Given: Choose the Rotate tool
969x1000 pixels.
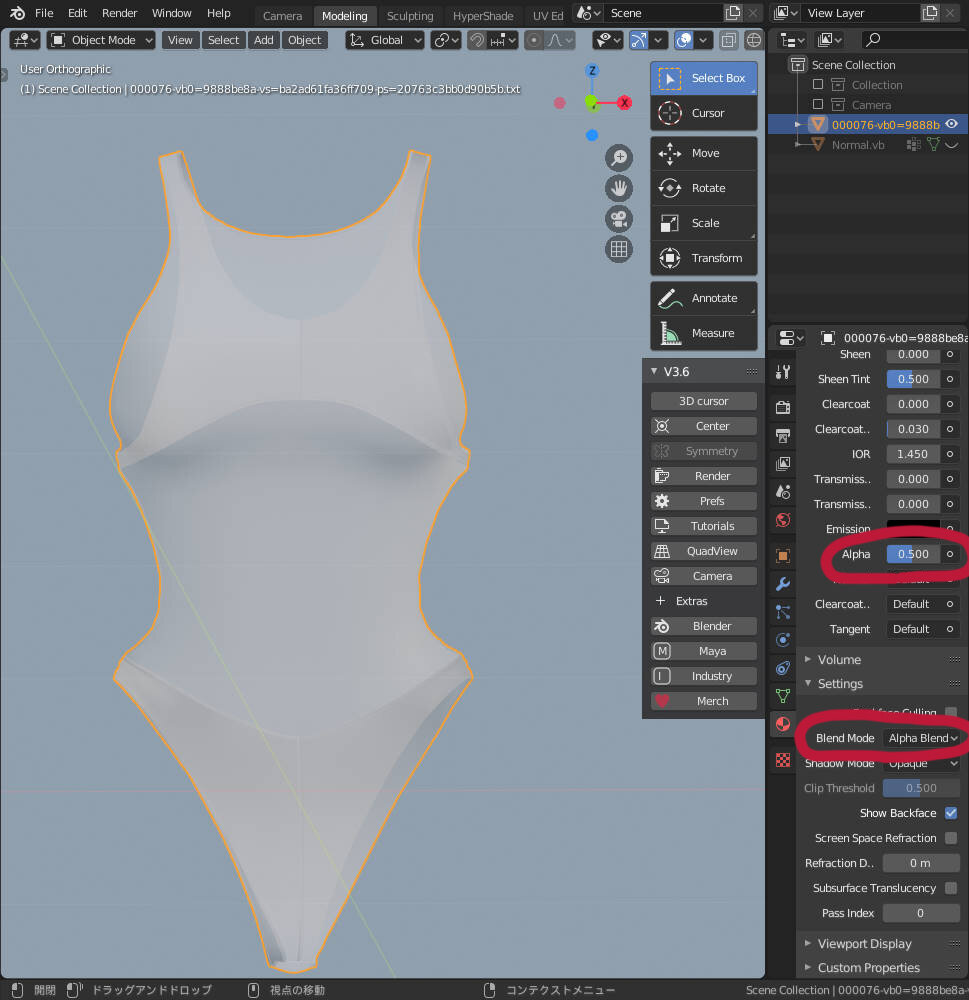Looking at the screenshot, I should tap(704, 188).
